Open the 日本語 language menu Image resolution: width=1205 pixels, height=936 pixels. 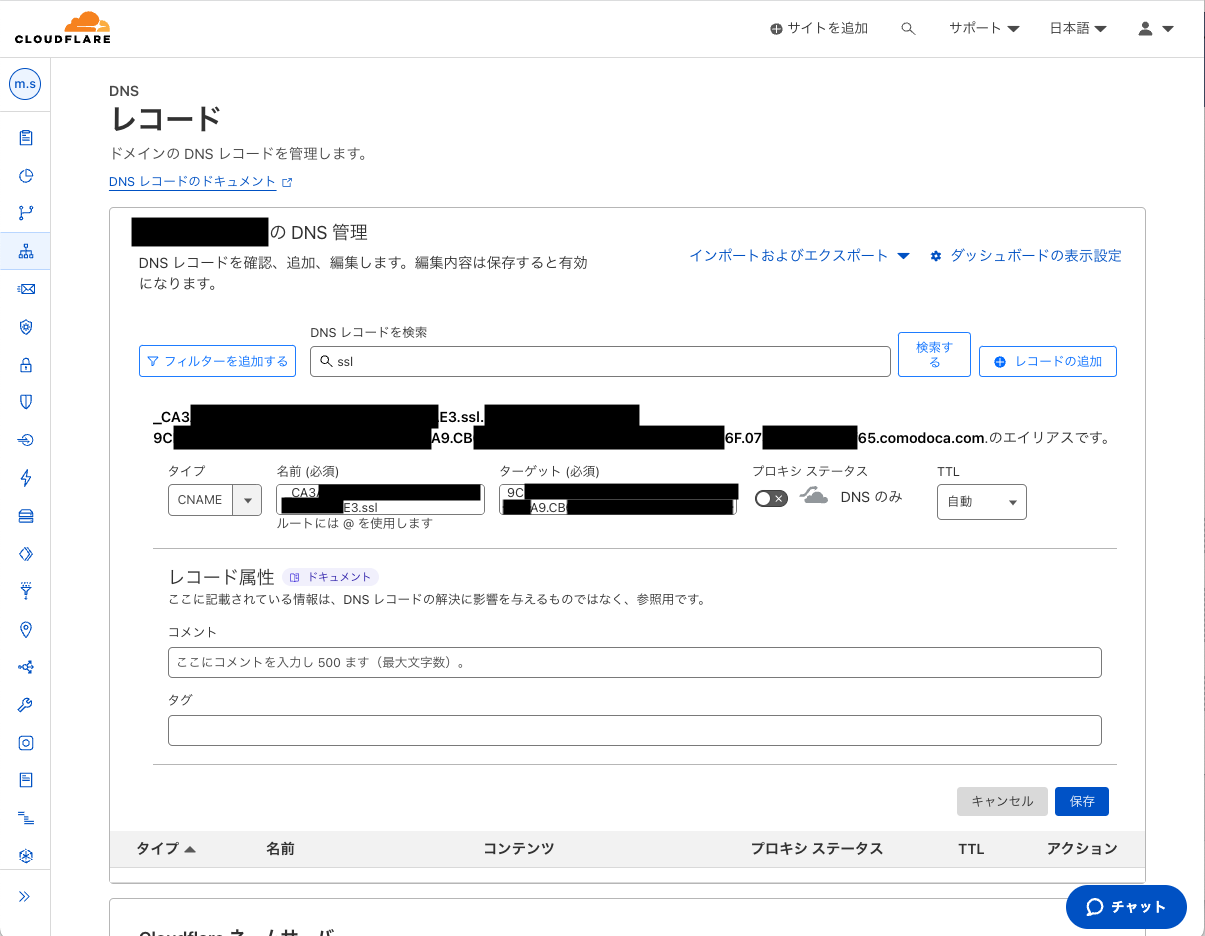point(1077,29)
